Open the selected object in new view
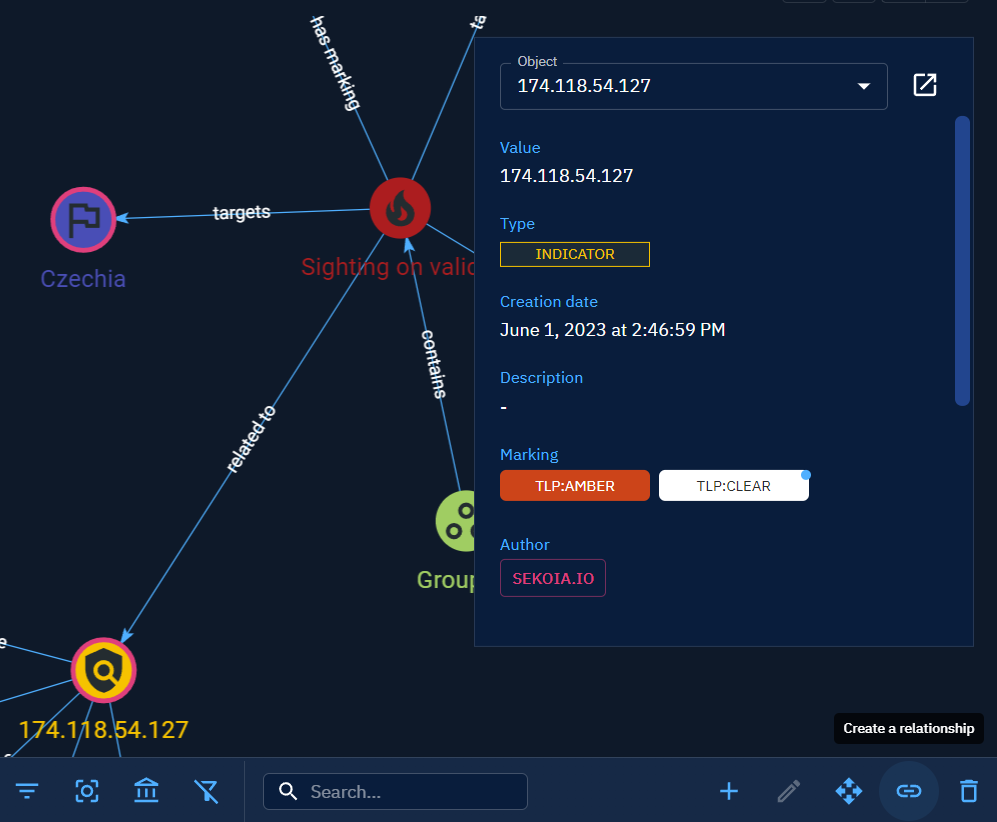This screenshot has height=822, width=997. pos(925,85)
